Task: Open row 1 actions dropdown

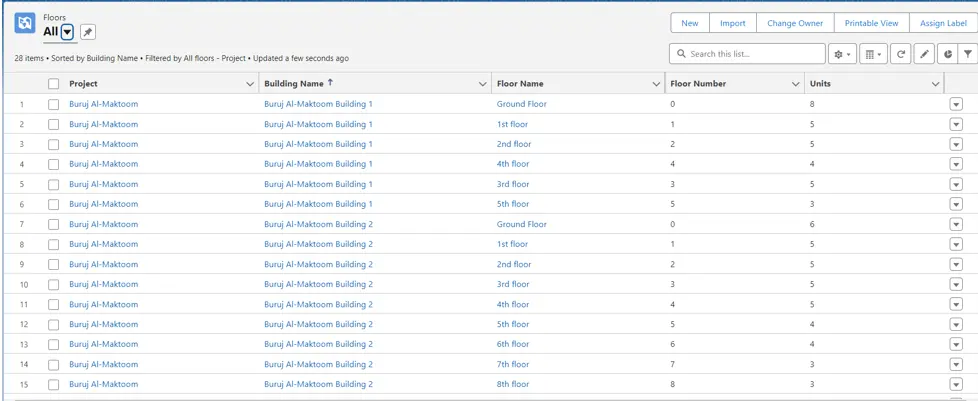Action: click(956, 104)
